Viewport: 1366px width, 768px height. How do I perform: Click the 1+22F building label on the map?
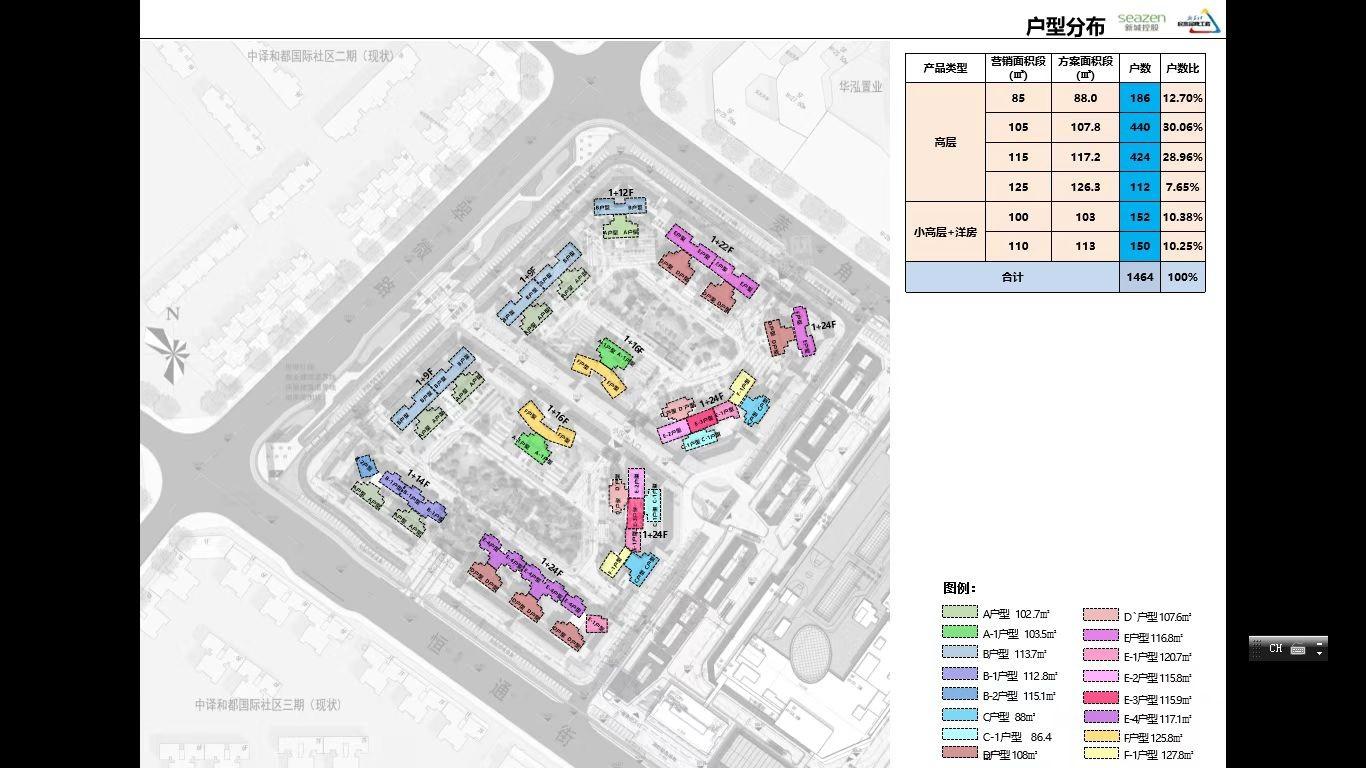722,247
